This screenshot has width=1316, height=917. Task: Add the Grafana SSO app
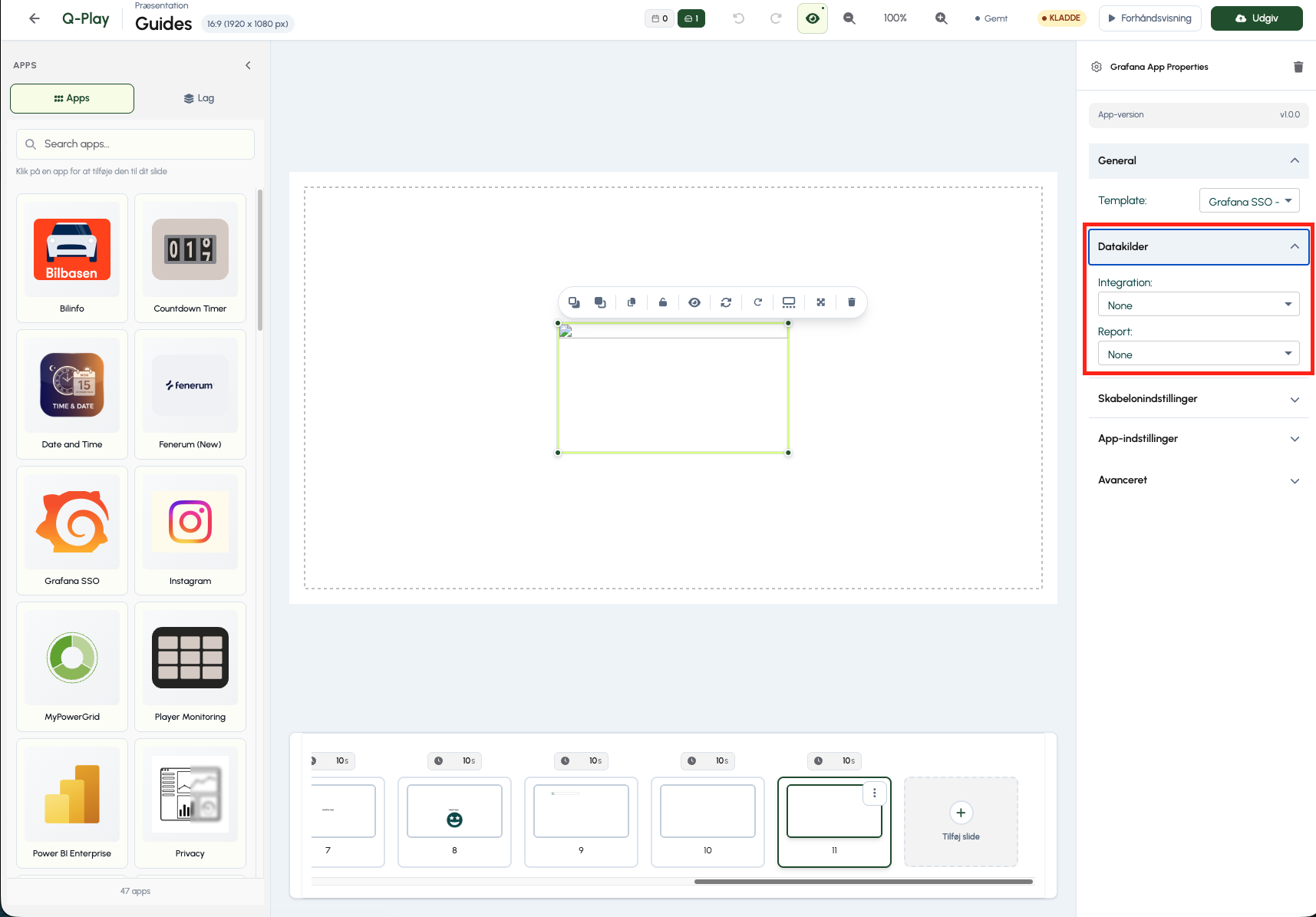(x=72, y=530)
